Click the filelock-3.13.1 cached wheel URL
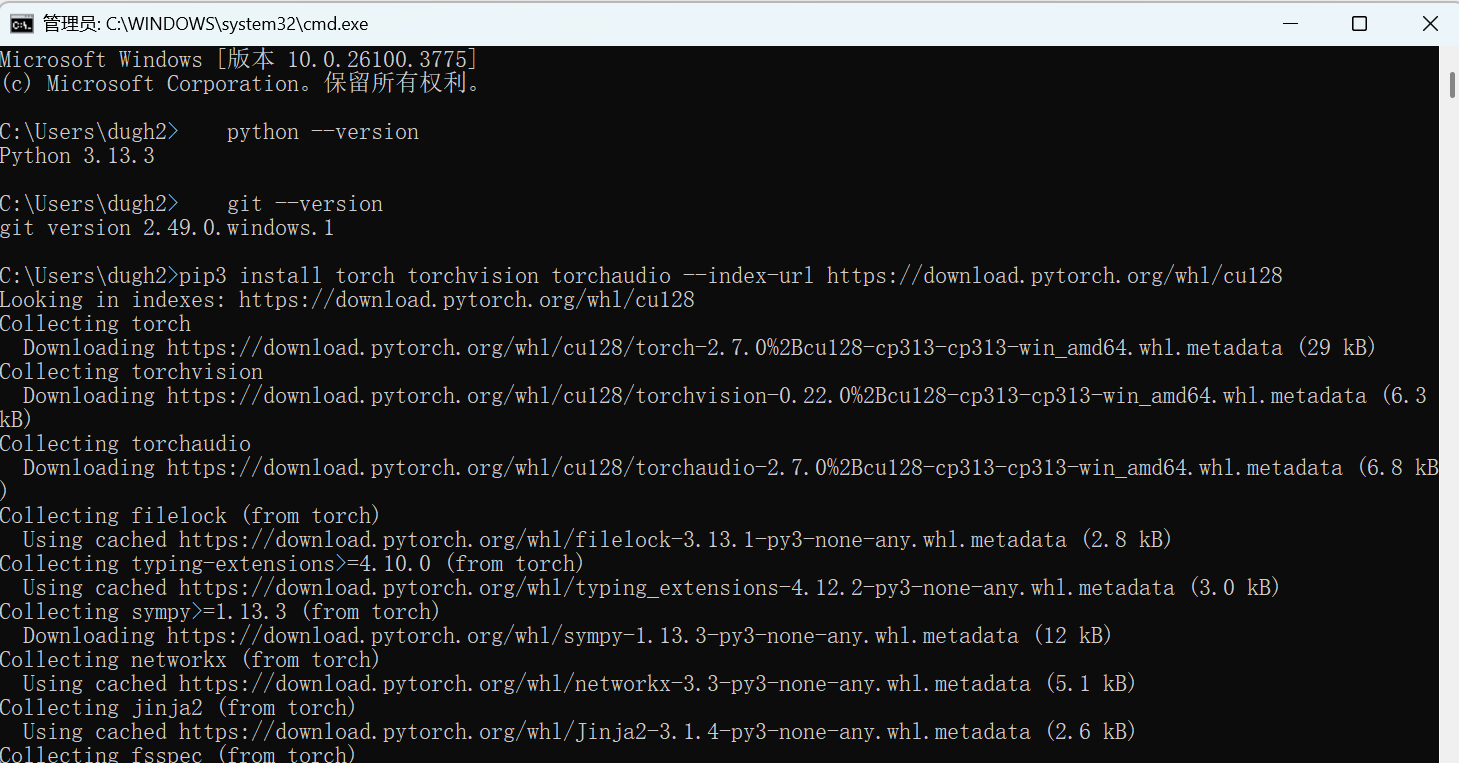Image resolution: width=1459 pixels, height=763 pixels. tap(622, 540)
